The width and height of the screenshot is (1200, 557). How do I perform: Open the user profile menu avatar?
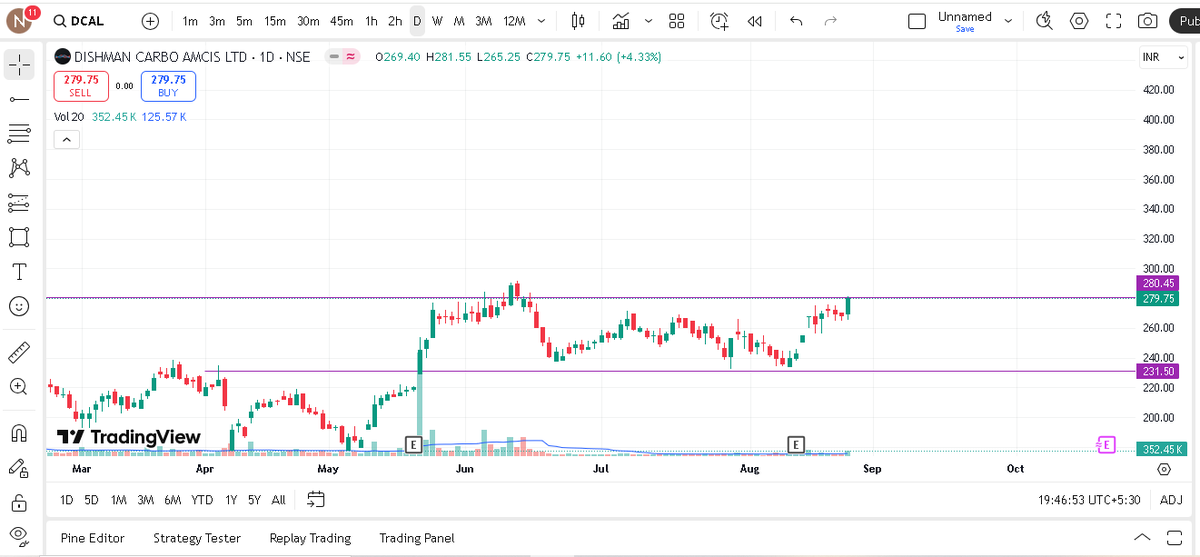point(20,20)
